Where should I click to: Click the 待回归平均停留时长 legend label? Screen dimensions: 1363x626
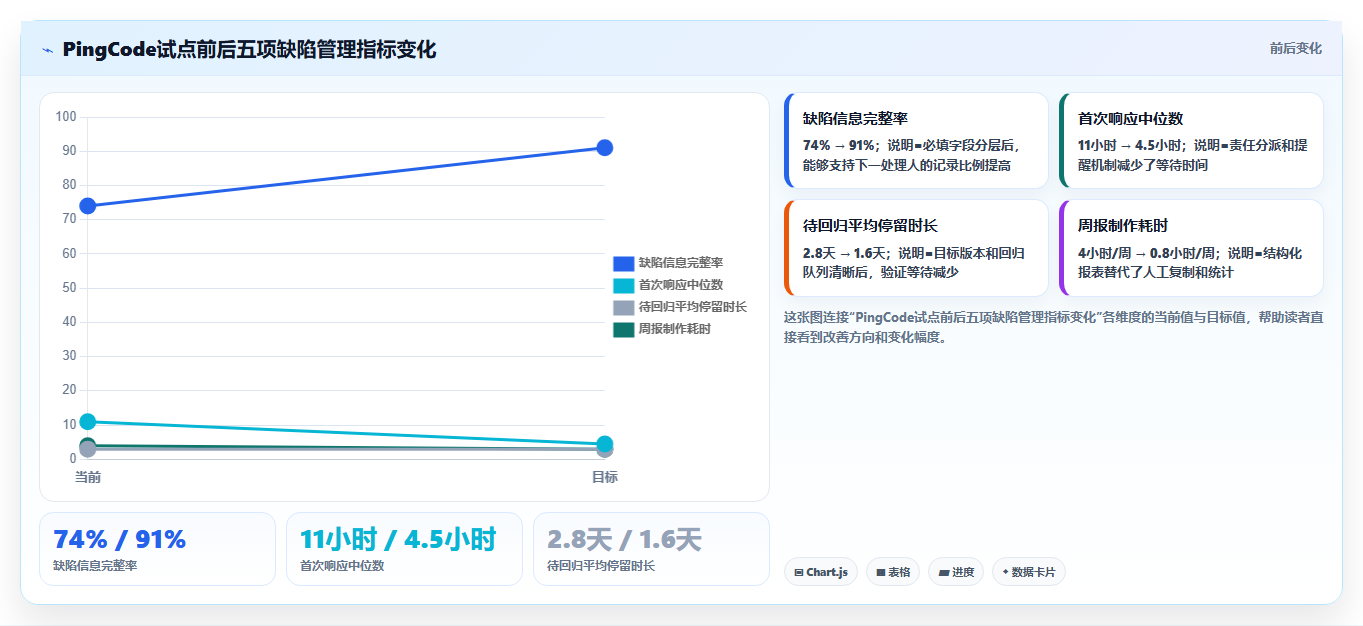[693, 307]
